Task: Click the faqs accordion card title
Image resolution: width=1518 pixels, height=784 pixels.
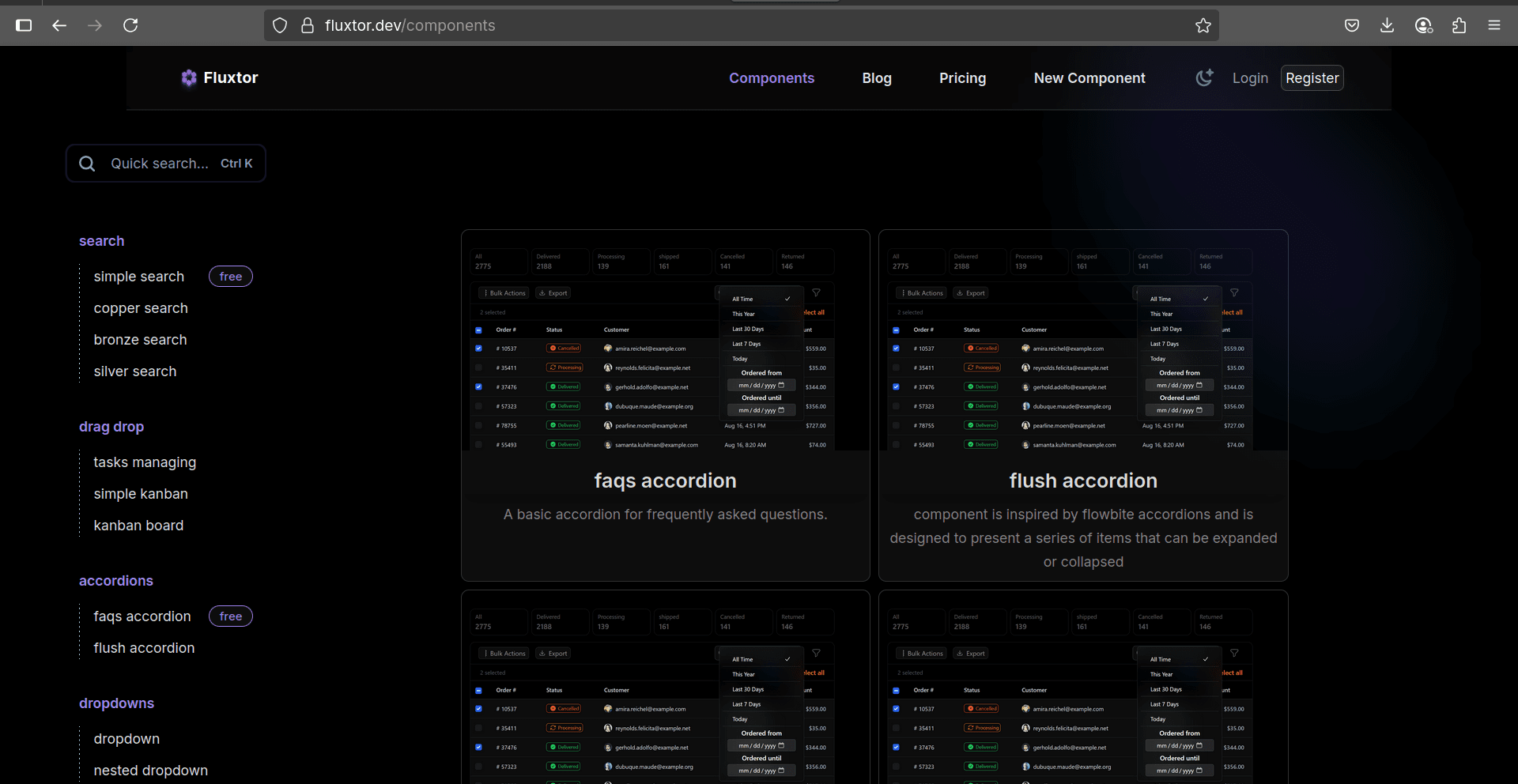Action: tap(666, 481)
